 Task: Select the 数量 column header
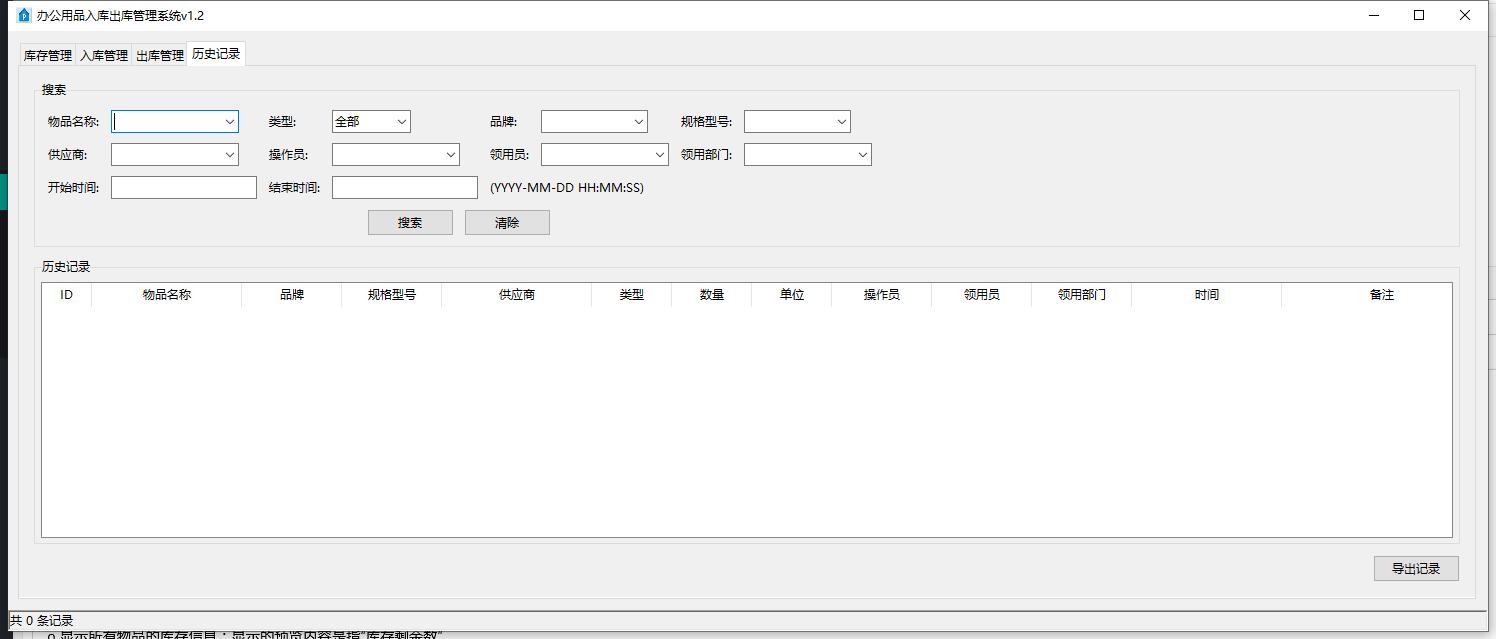click(x=711, y=295)
